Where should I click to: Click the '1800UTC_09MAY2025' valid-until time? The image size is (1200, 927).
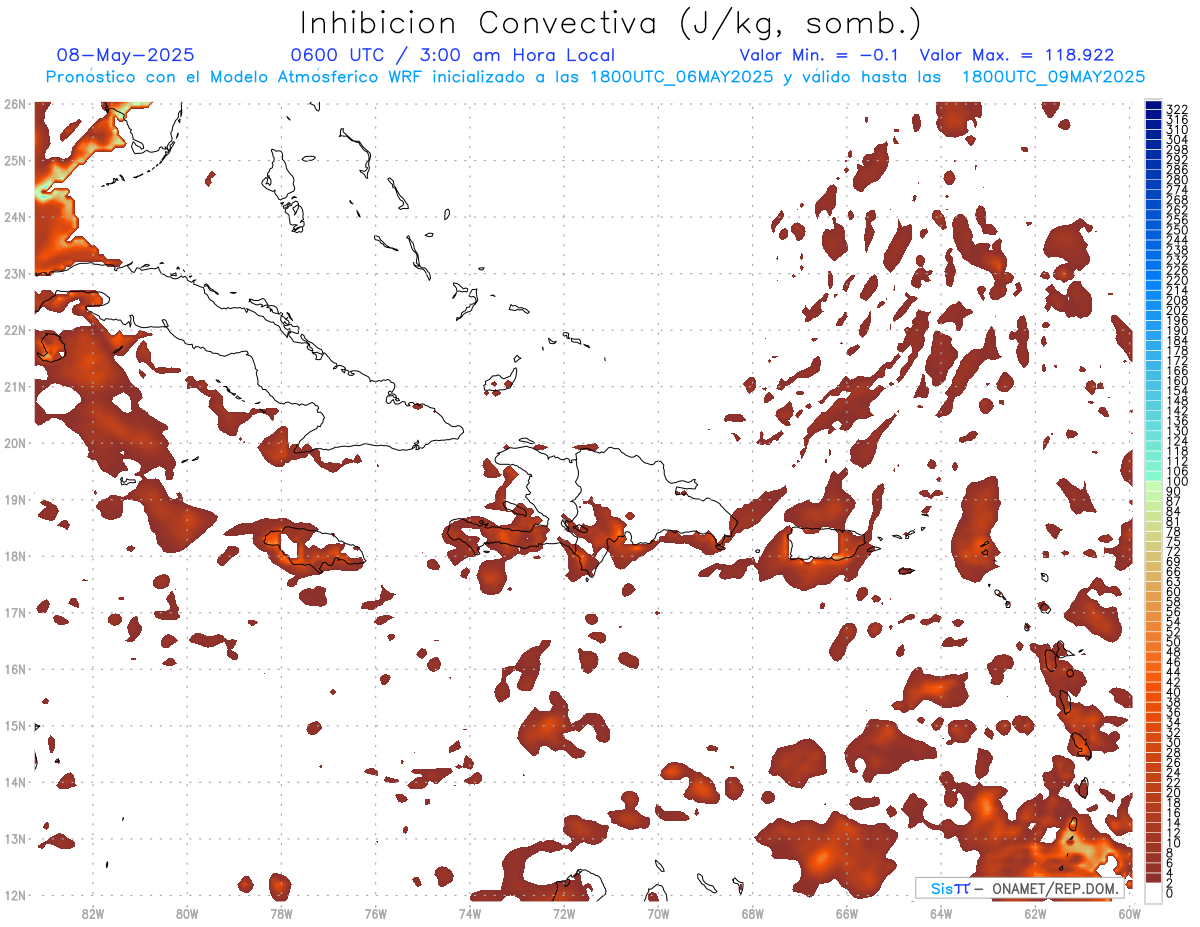tap(1053, 77)
